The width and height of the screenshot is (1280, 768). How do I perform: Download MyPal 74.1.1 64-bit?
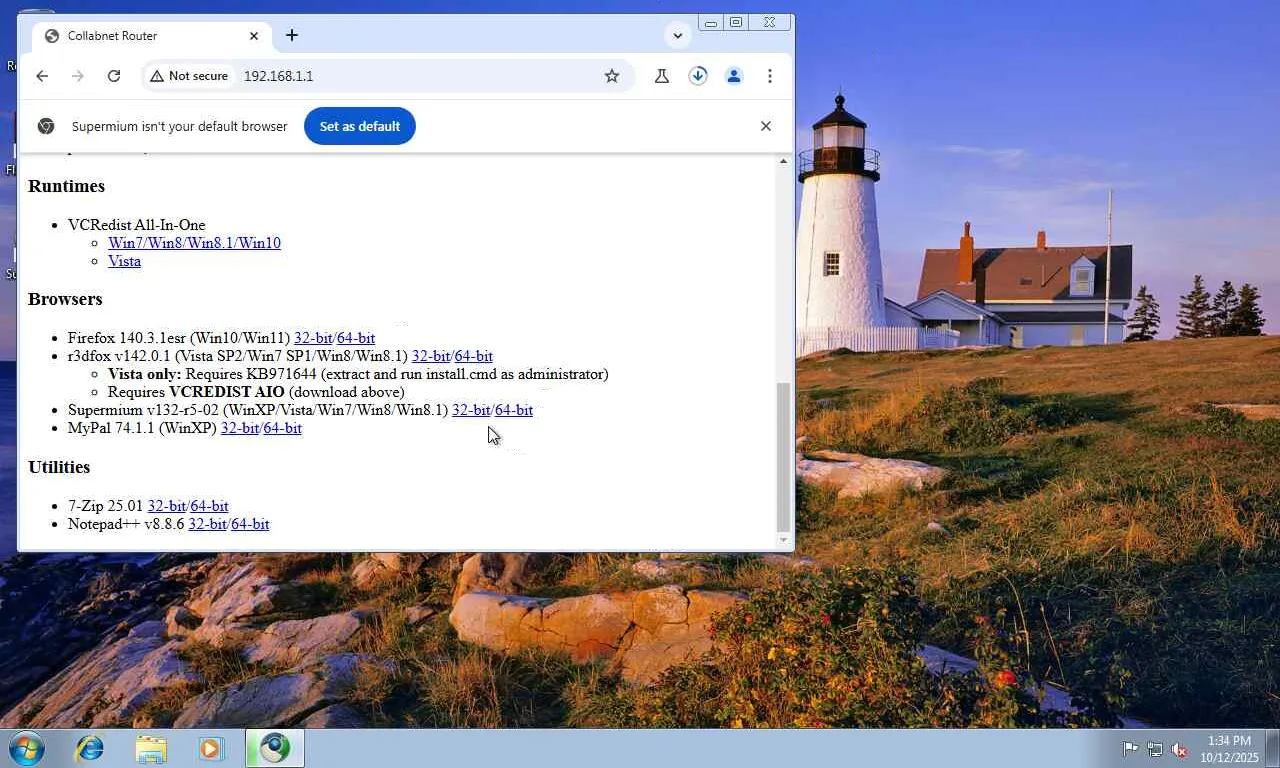[x=283, y=428]
